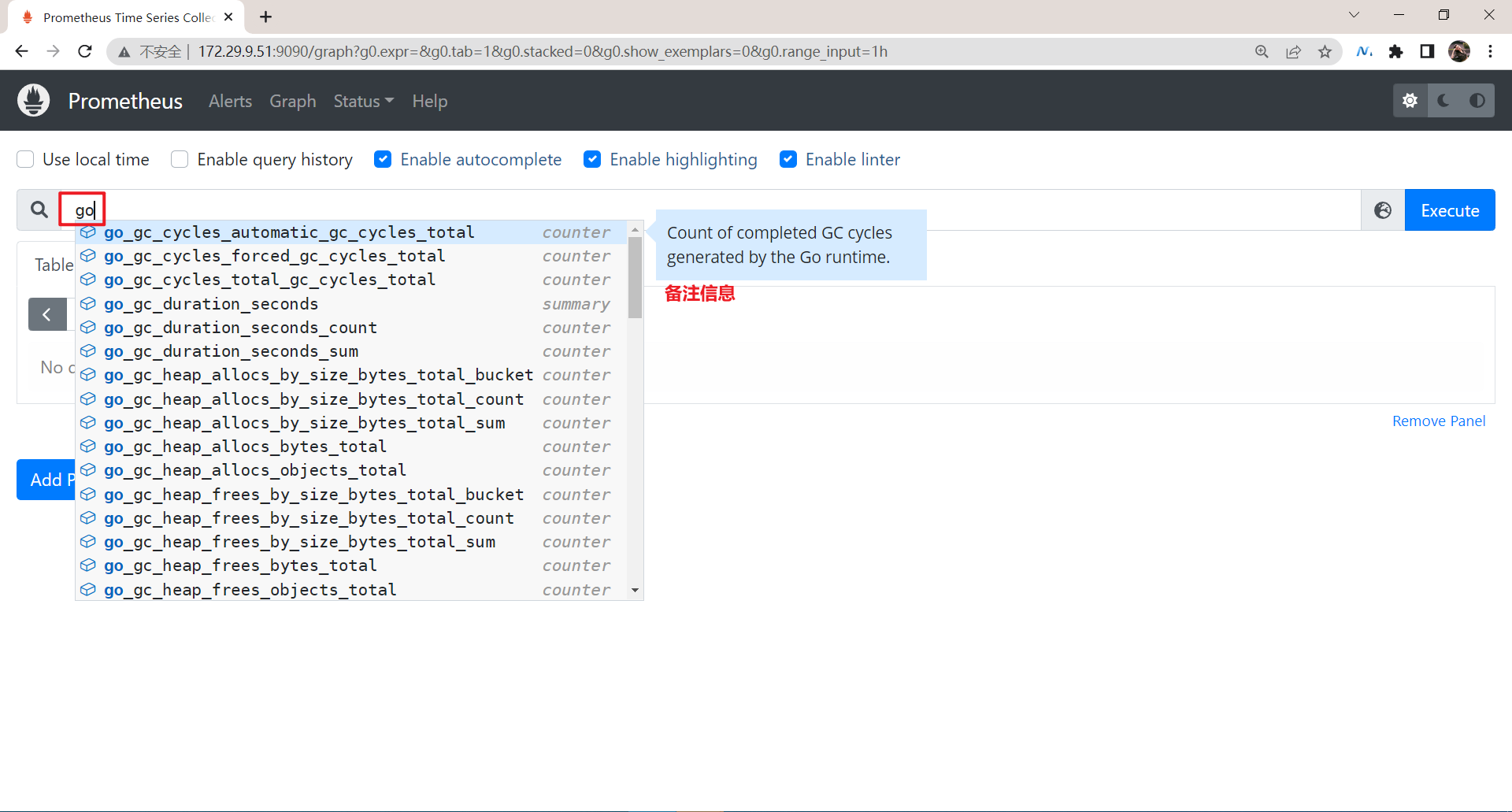Click the Prometheus flame logo
The height and width of the screenshot is (812, 1512).
[x=34, y=101]
